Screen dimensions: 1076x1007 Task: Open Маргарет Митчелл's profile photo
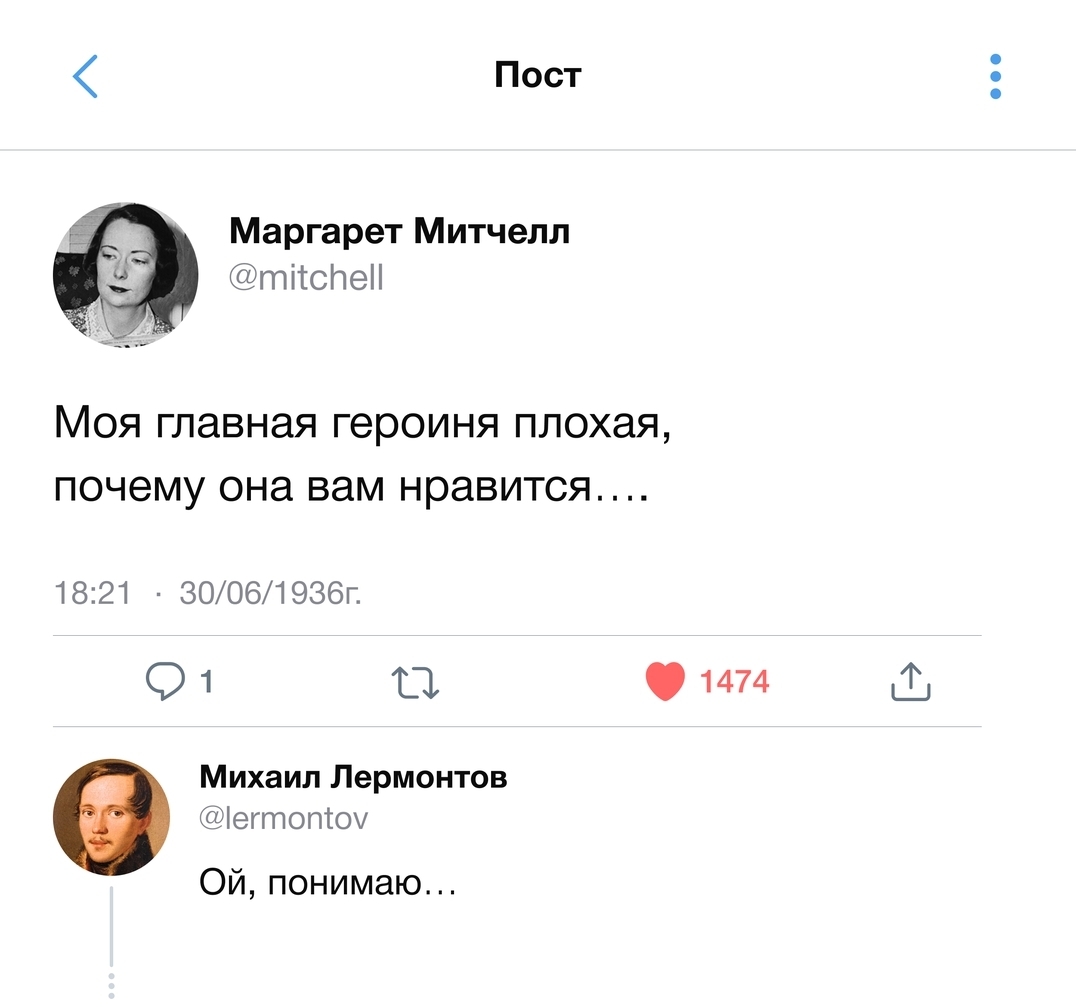pyautogui.click(x=125, y=273)
